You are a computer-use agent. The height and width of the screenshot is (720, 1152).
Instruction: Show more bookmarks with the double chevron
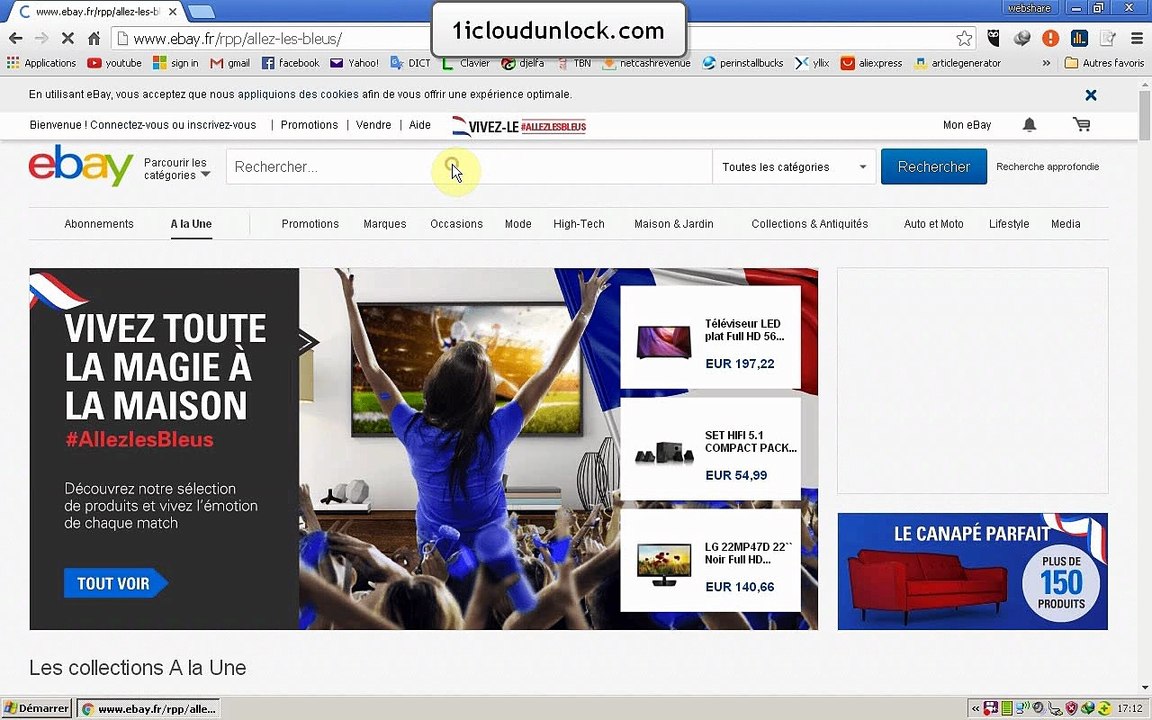click(1046, 63)
